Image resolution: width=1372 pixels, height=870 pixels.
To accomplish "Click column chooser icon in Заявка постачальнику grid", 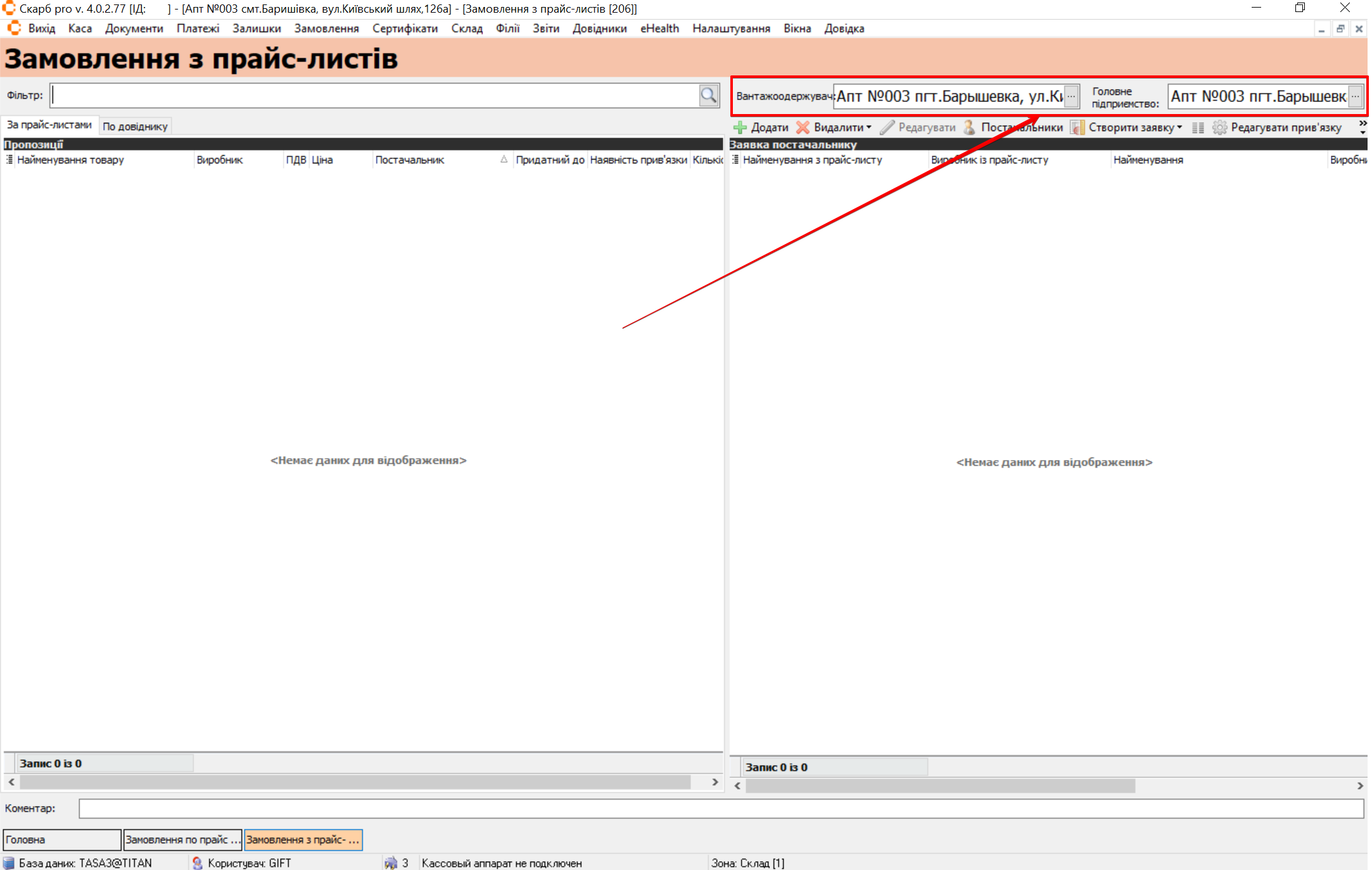I will pos(735,160).
